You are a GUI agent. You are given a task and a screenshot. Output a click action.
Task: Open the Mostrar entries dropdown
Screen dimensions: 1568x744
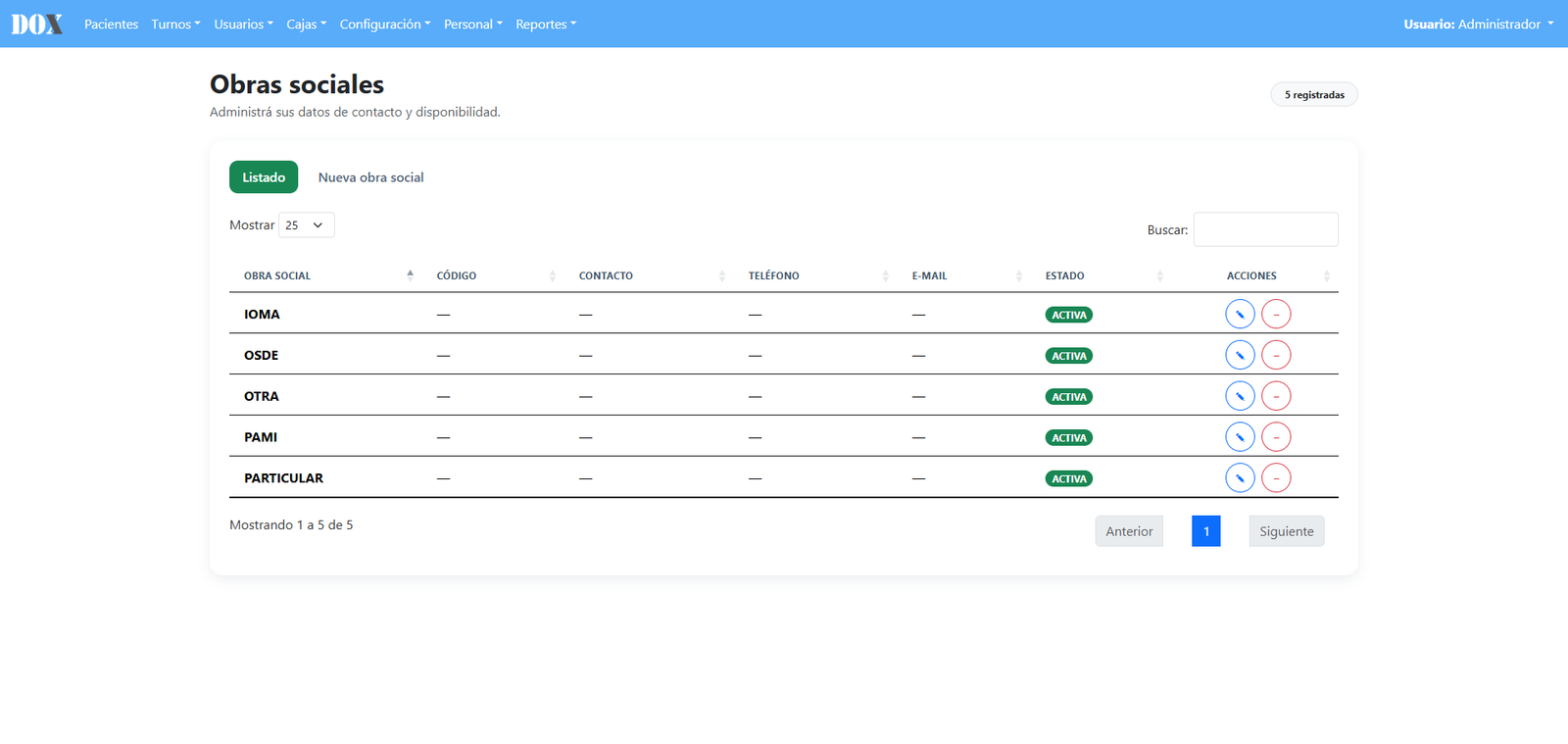point(307,224)
